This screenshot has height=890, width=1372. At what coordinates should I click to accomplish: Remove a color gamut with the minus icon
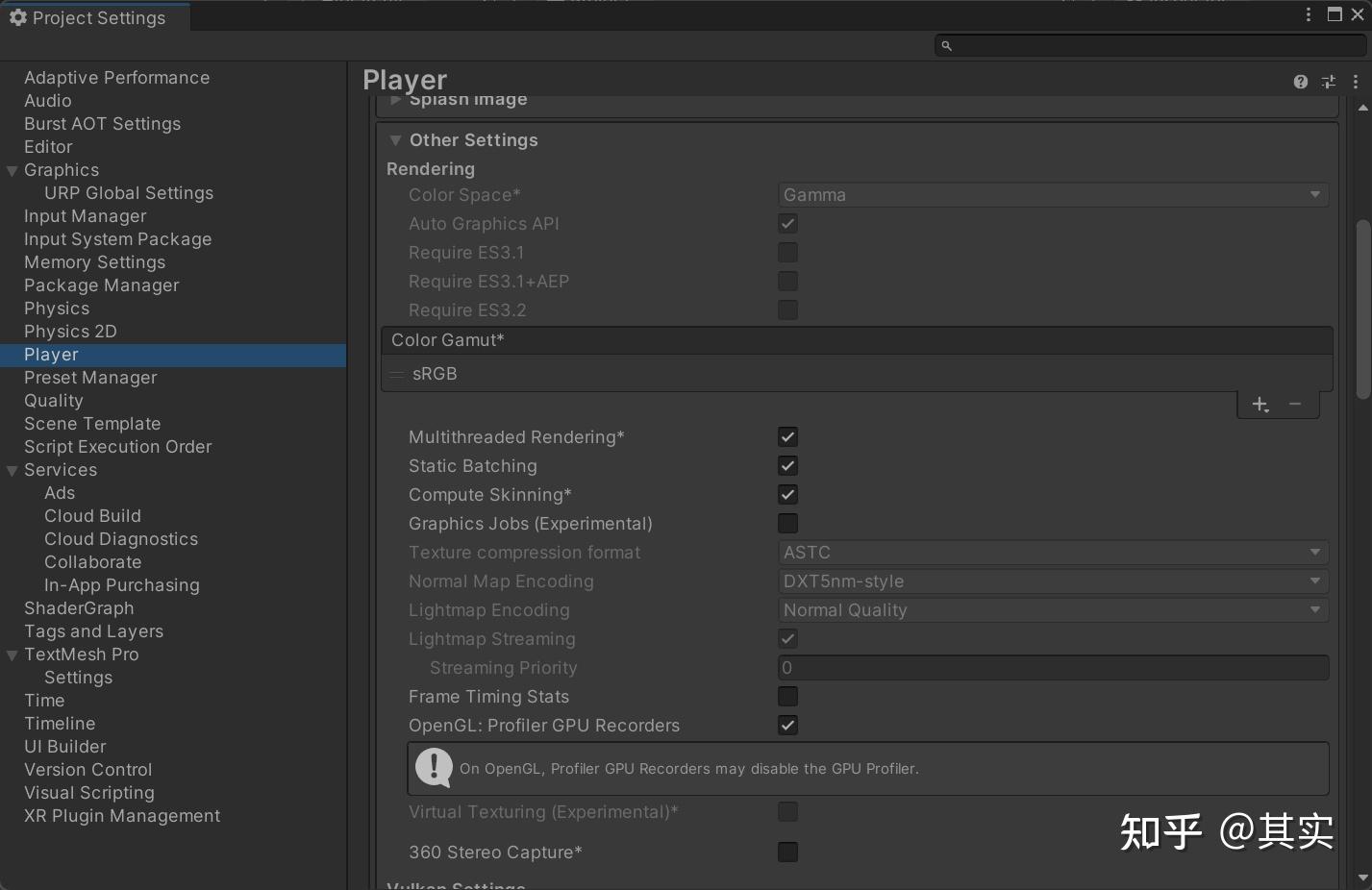[x=1294, y=404]
